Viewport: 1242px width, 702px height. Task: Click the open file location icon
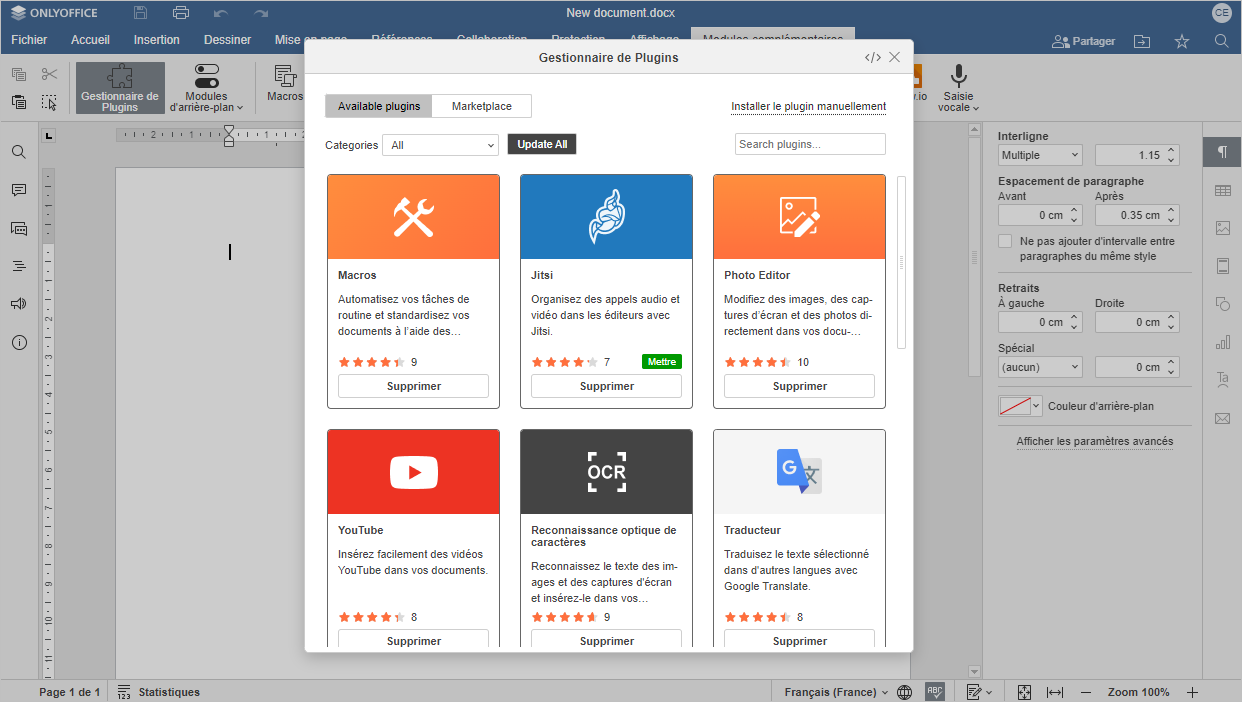pyautogui.click(x=1142, y=41)
